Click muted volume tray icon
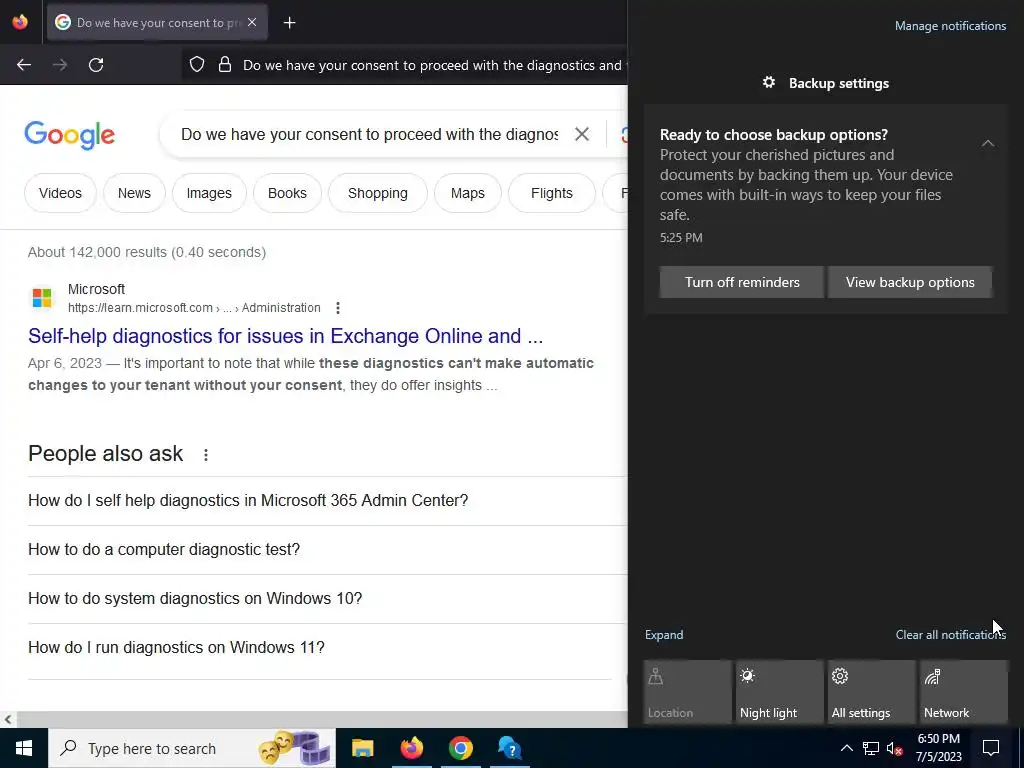Viewport: 1024px width, 768px height. [894, 748]
